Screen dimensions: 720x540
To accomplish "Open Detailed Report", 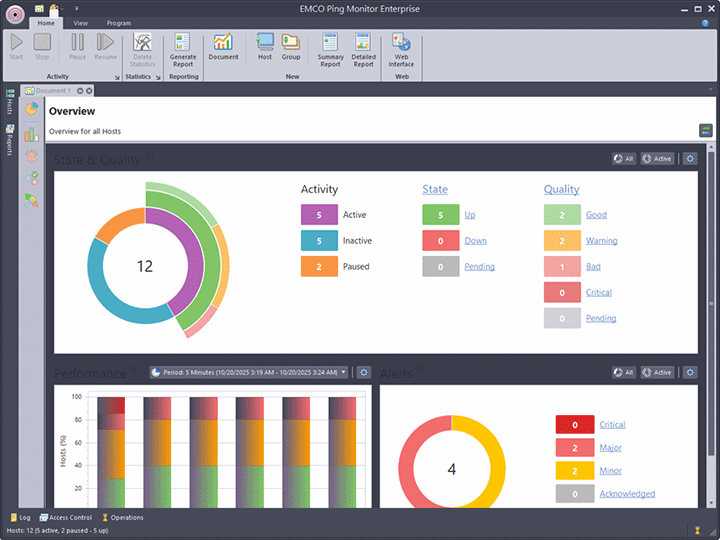I will (363, 50).
